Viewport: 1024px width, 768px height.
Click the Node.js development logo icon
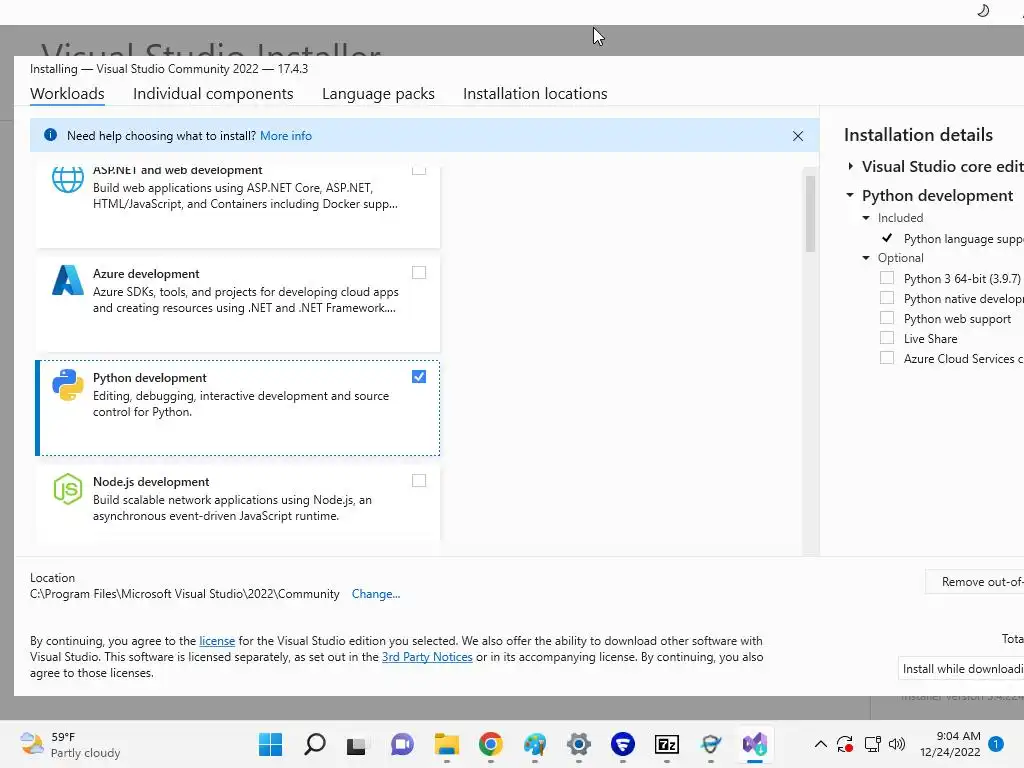68,488
